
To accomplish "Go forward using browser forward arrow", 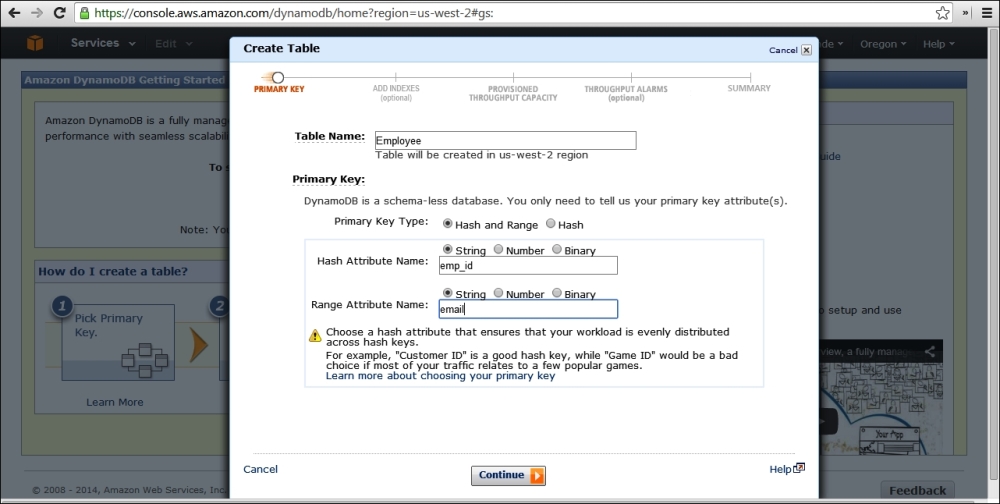I will pos(37,13).
